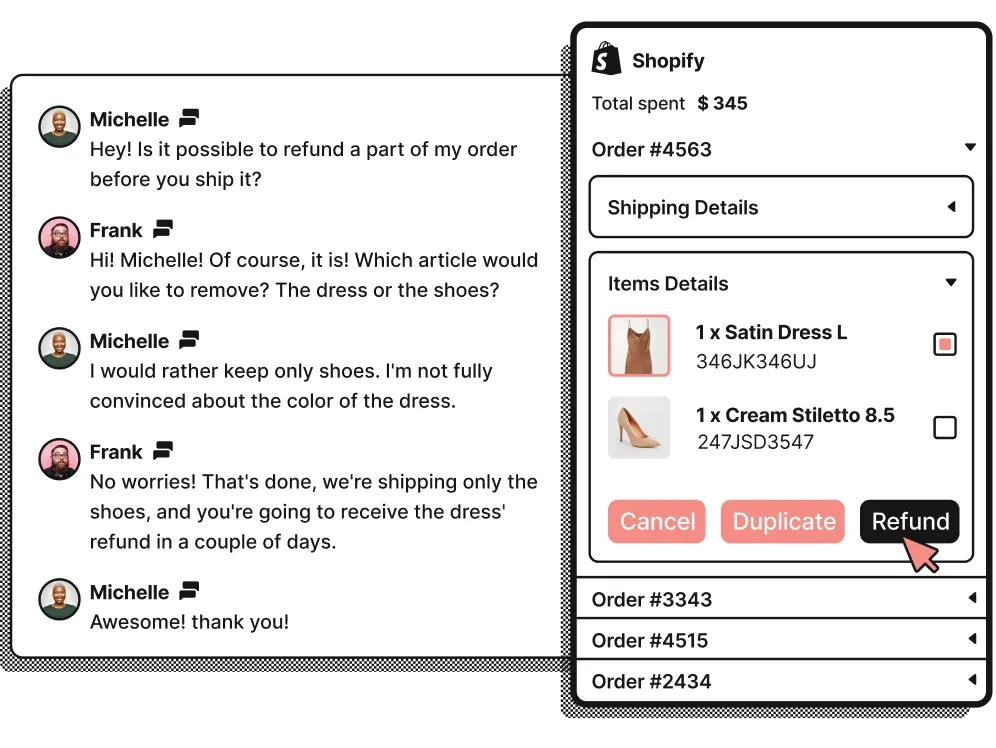The image size is (996, 748).
Task: Collapse Order #4563 with its arrow
Action: (x=970, y=147)
